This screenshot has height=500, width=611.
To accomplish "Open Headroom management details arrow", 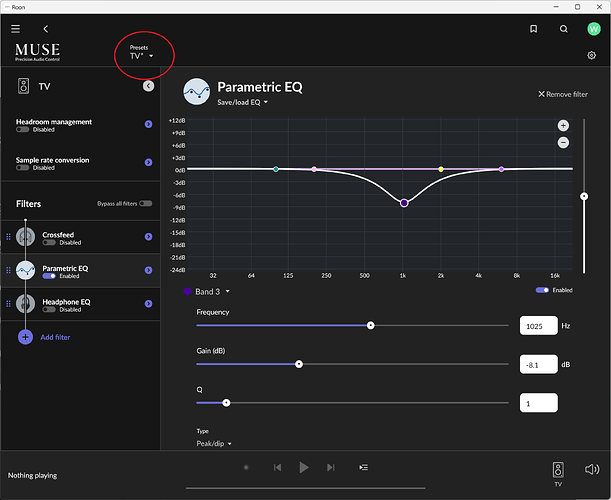I will click(148, 124).
